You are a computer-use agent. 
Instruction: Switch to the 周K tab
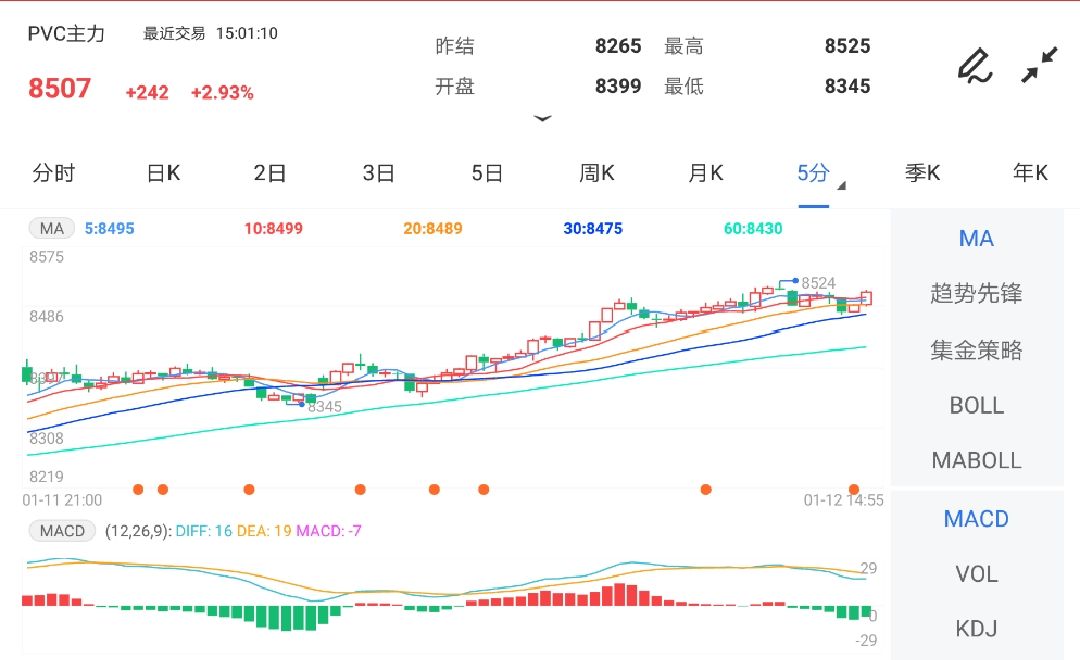pos(596,173)
